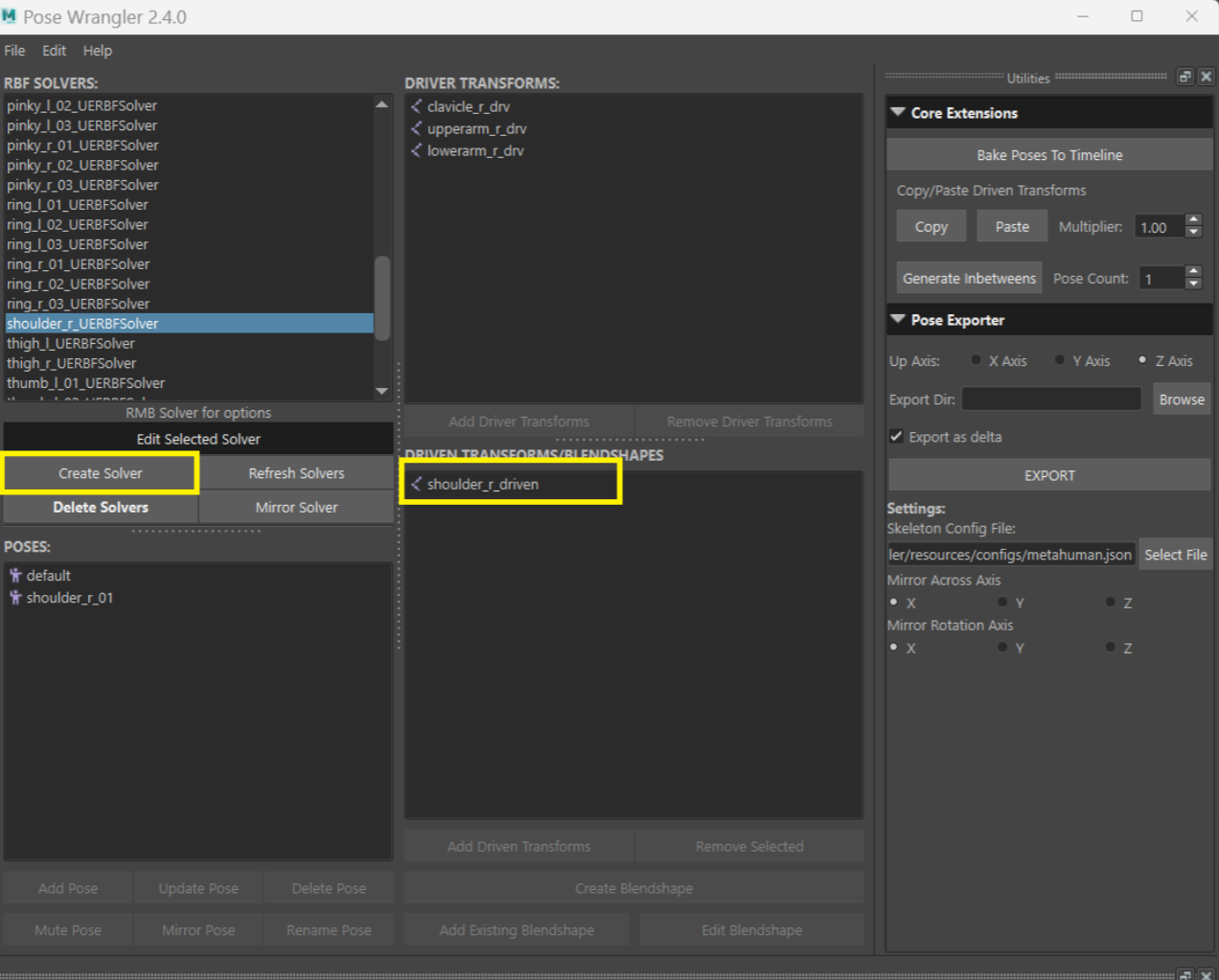Select pinky_r_01_UERBFSolver in solver list
This screenshot has width=1219, height=980.
pyautogui.click(x=189, y=146)
